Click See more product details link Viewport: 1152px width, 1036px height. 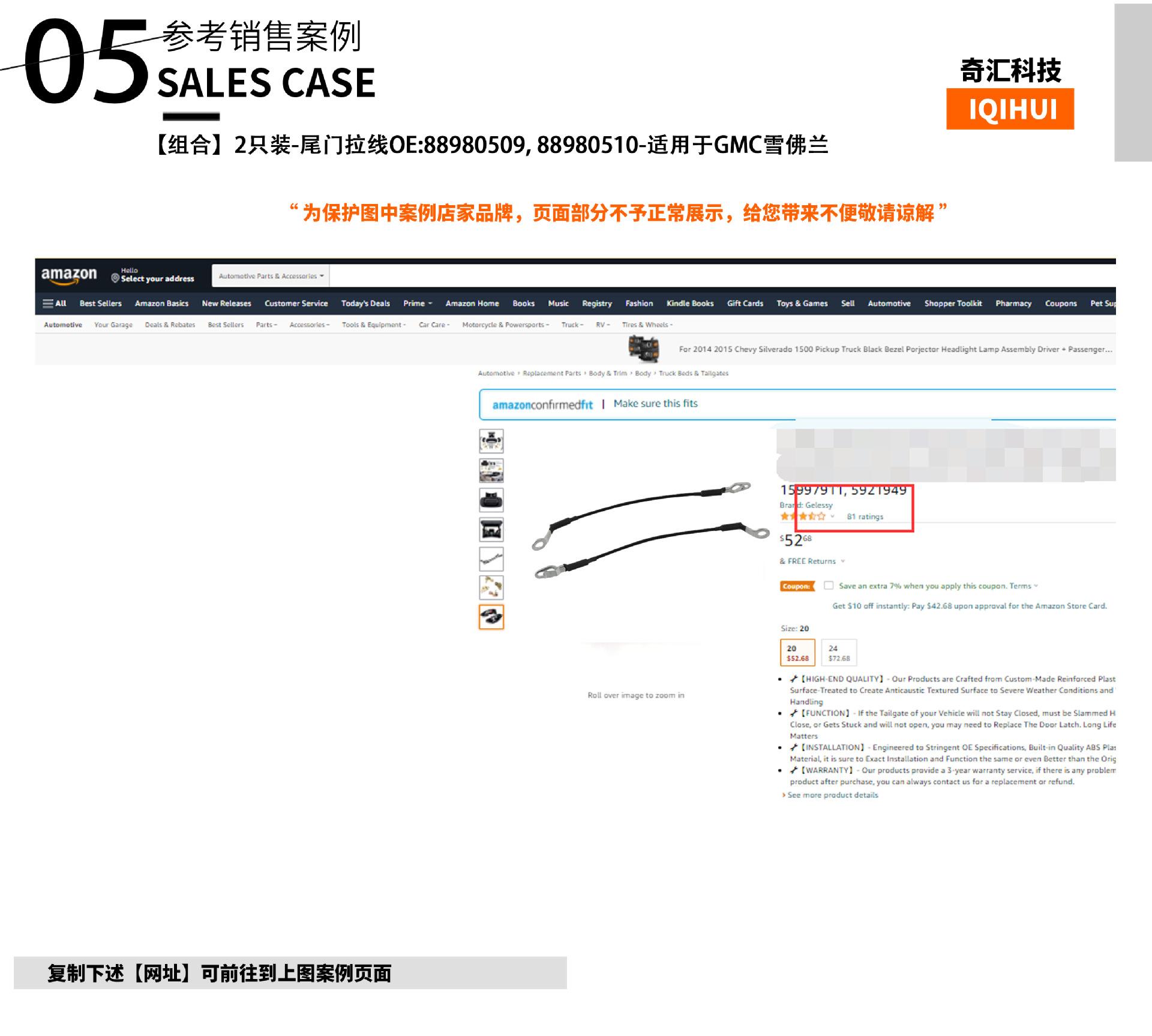[x=832, y=795]
